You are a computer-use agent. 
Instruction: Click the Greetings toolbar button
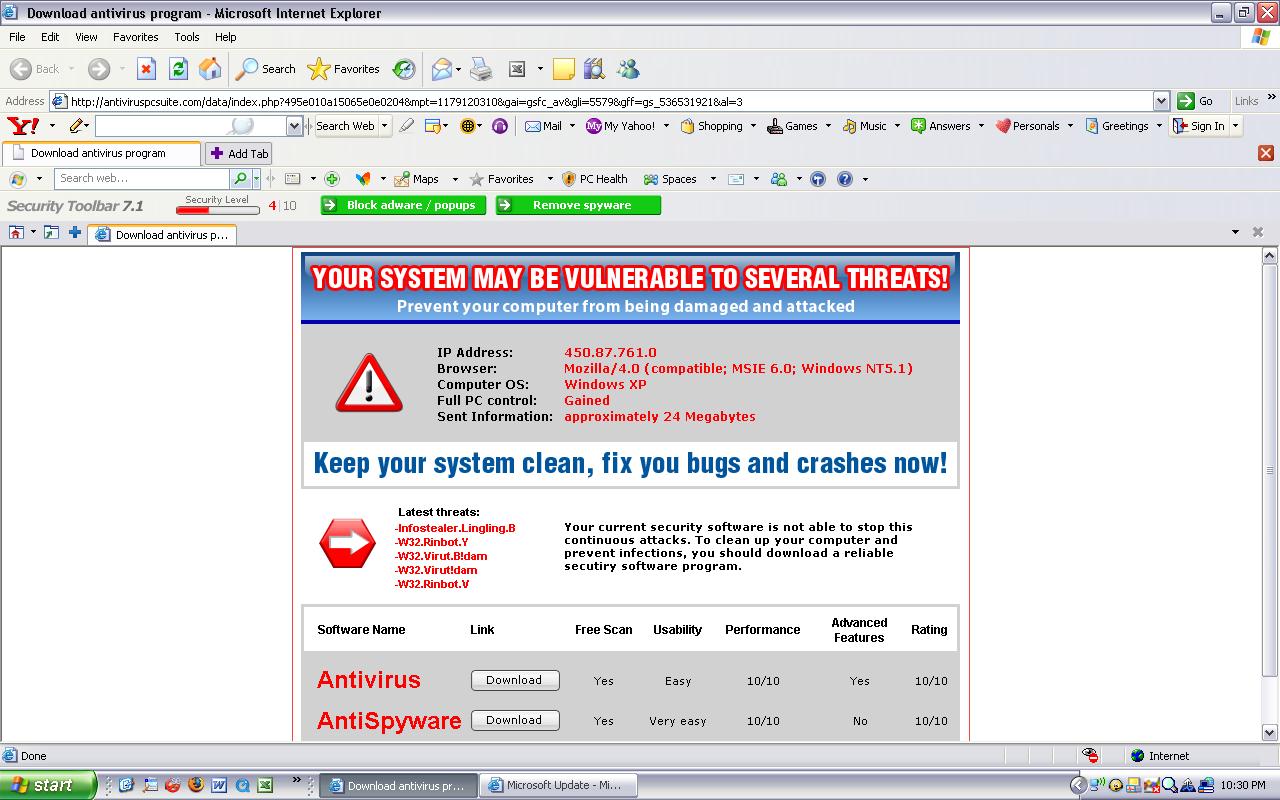[1116, 126]
